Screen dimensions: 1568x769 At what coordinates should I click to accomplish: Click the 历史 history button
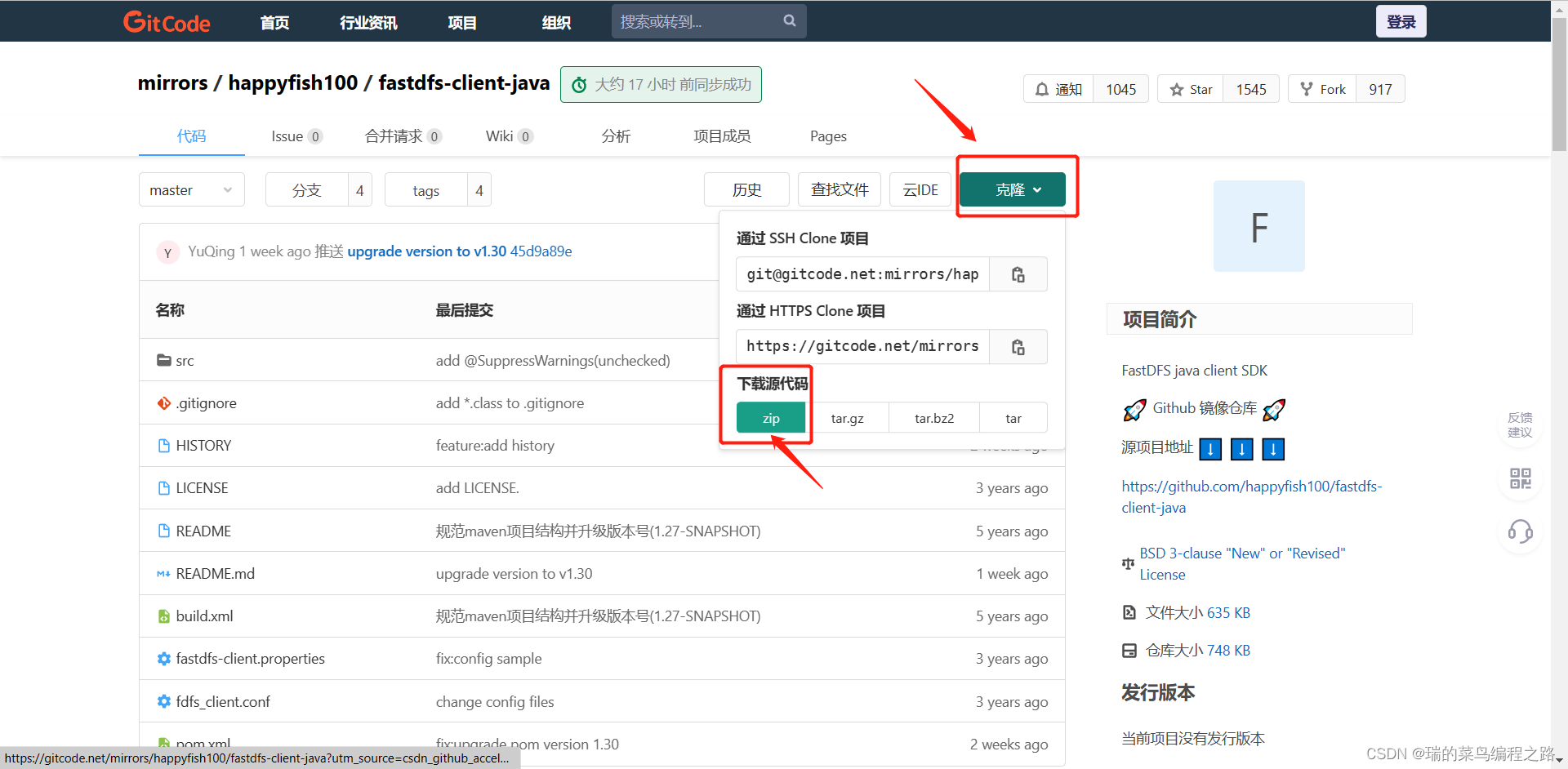click(746, 189)
